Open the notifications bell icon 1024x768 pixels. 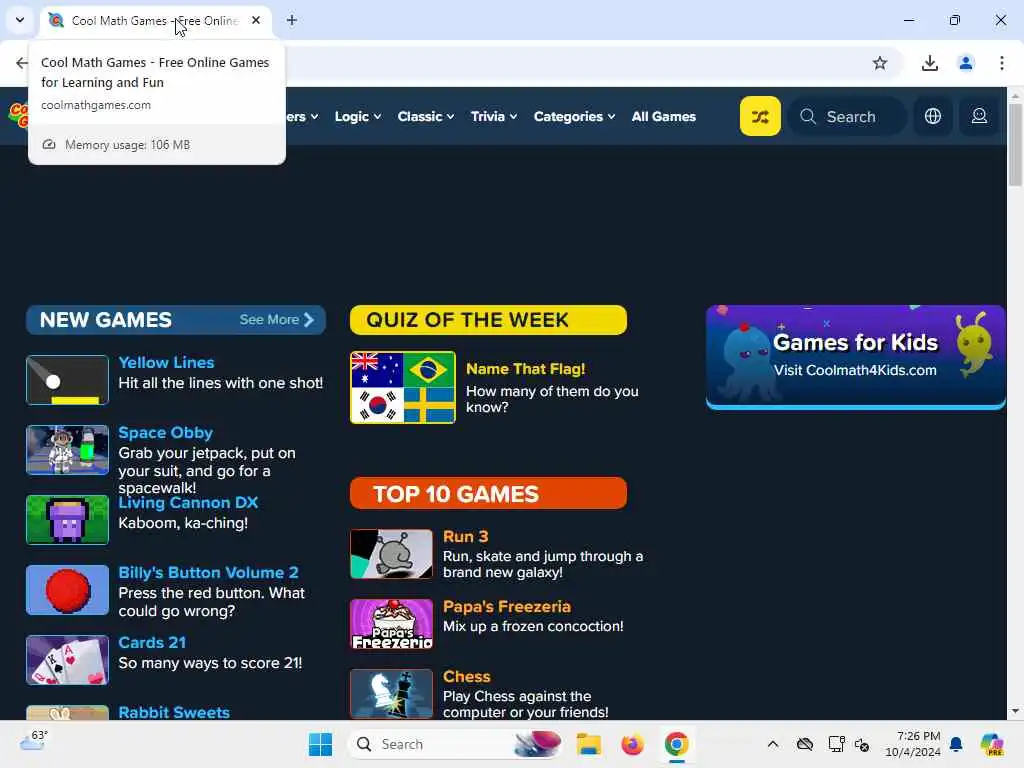956,744
